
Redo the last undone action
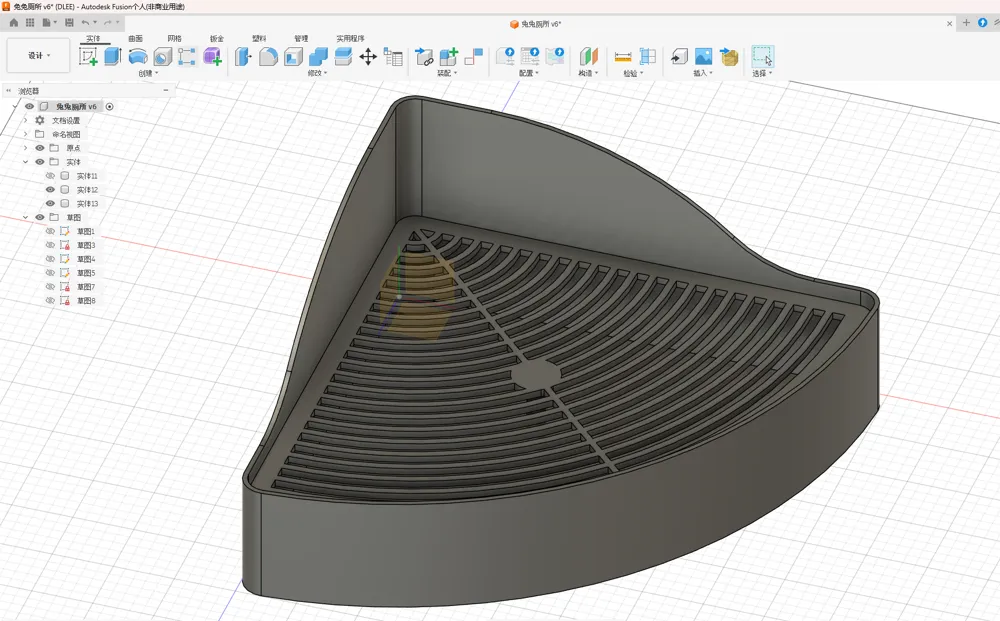click(108, 22)
